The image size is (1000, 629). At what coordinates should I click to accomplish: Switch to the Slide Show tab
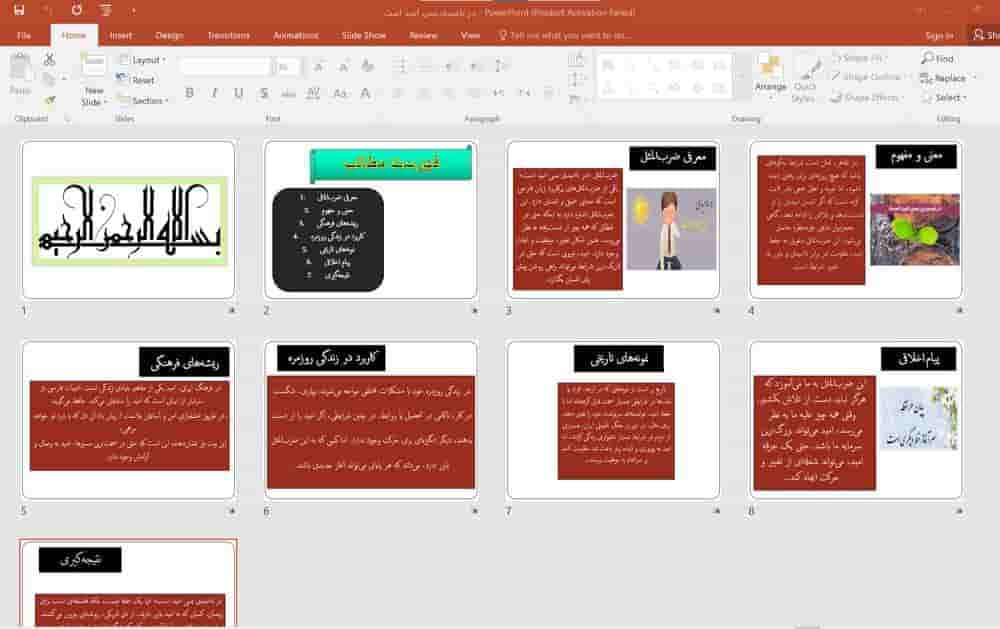click(364, 35)
